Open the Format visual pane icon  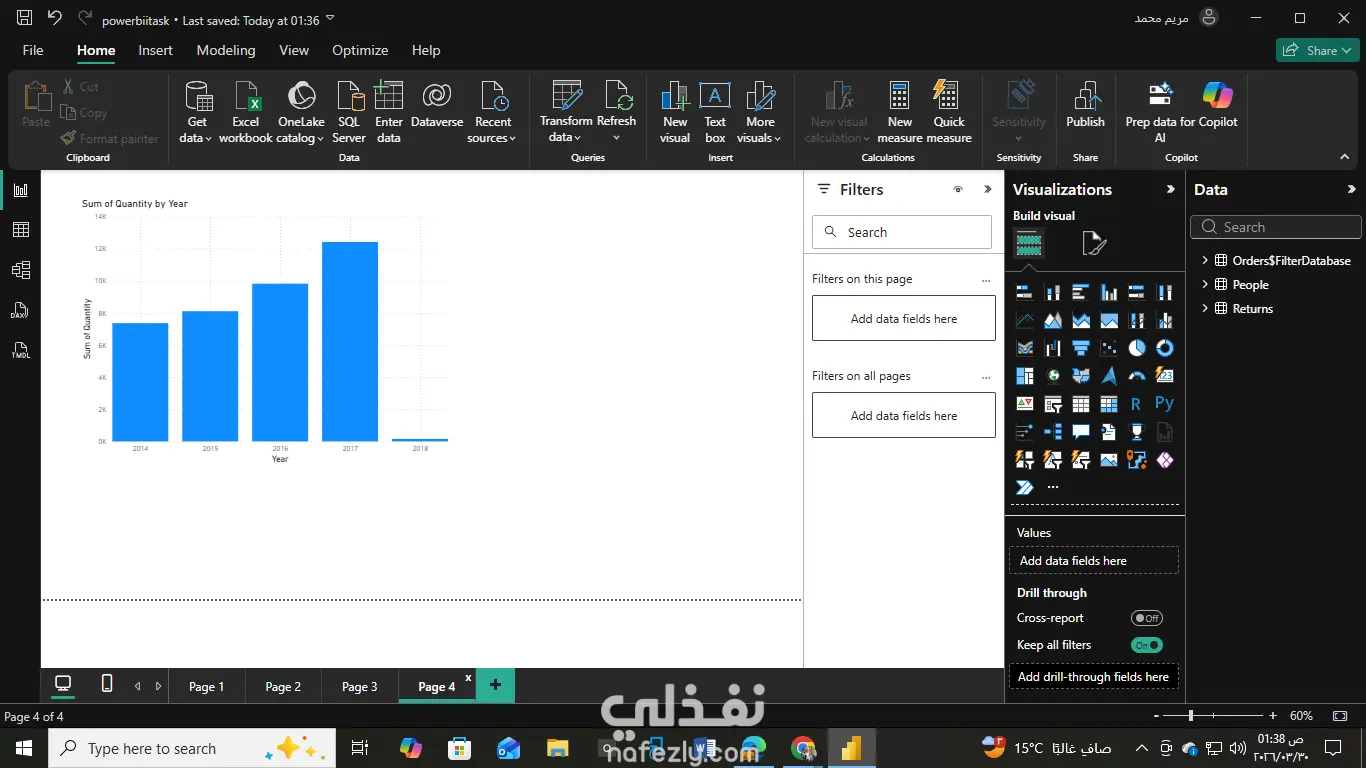click(1094, 243)
